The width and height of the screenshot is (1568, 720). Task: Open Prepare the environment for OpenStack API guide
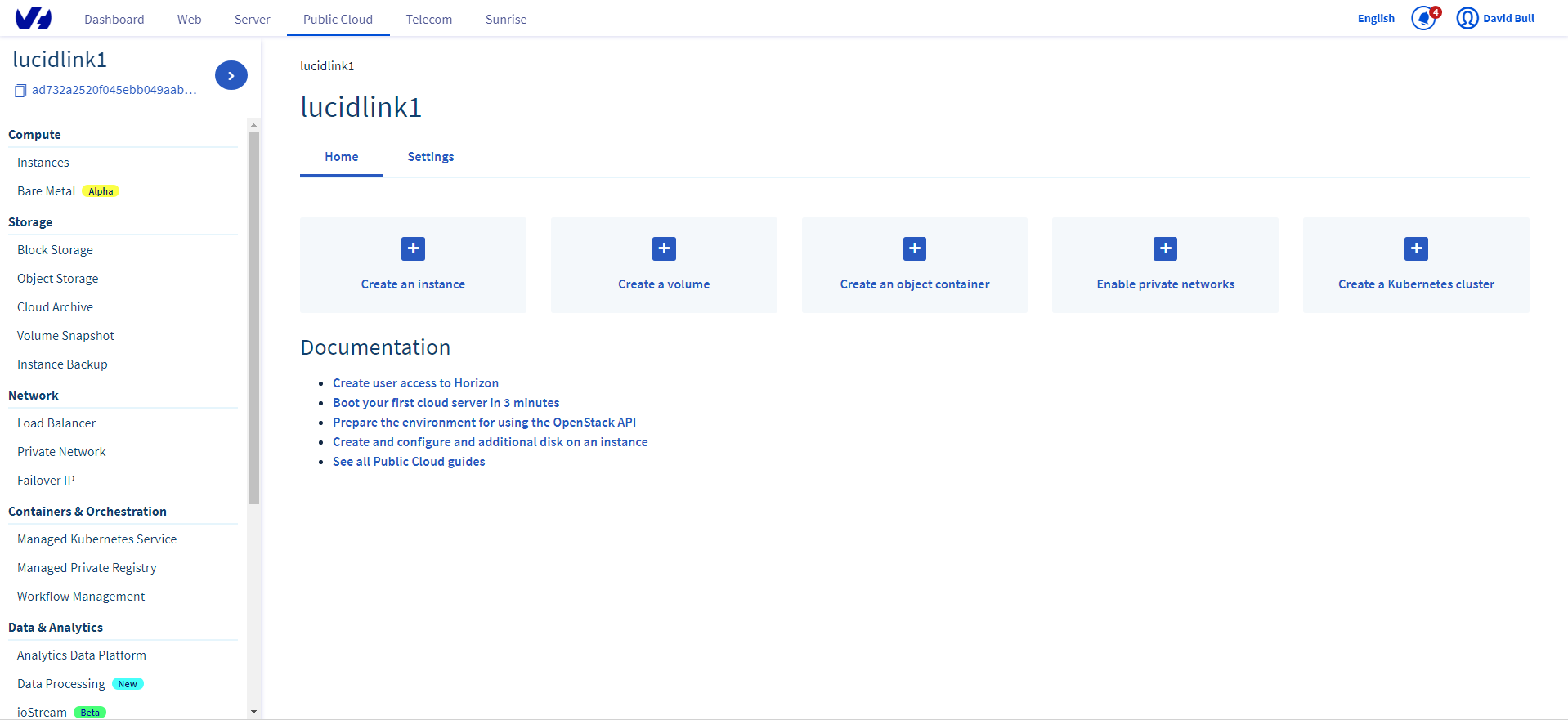484,423
